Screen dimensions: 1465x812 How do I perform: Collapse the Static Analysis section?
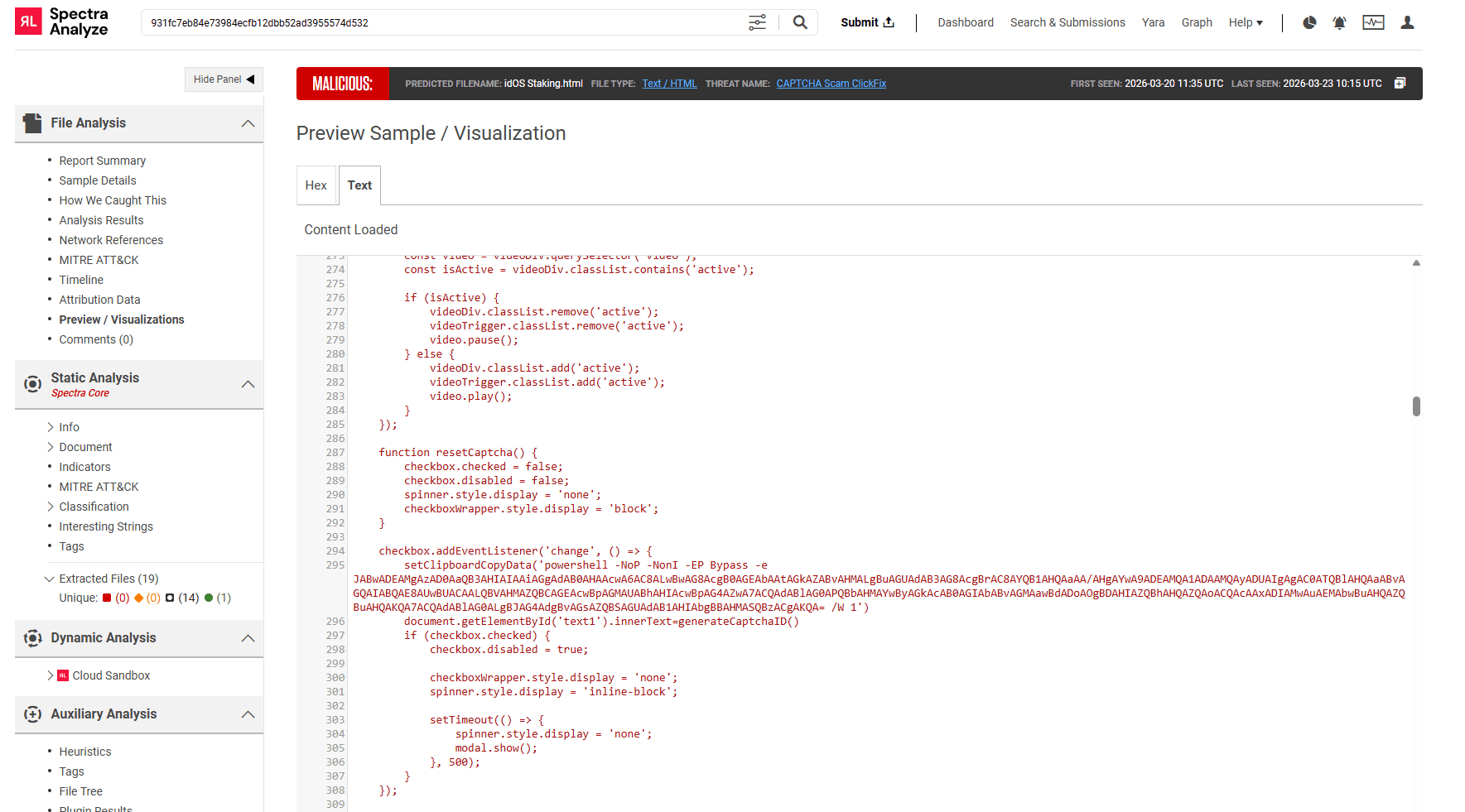pyautogui.click(x=248, y=383)
